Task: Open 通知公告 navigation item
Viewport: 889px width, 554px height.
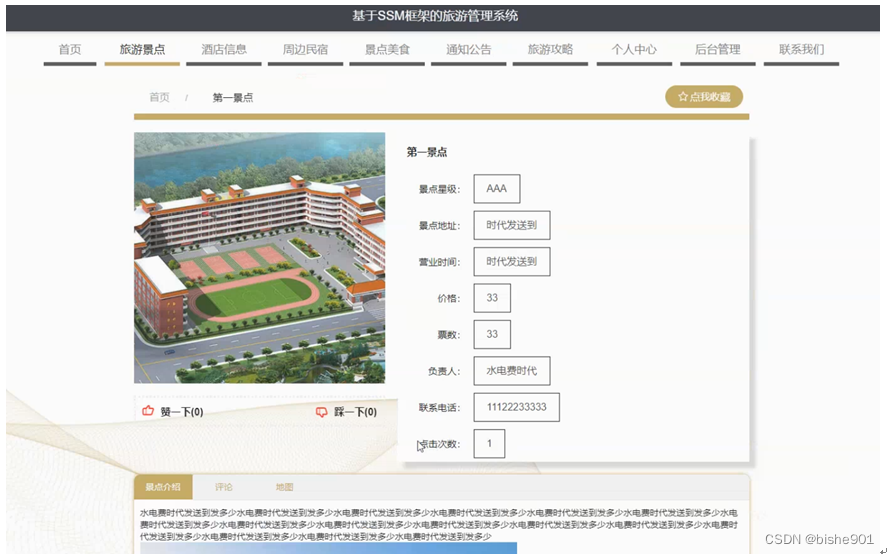Action: click(468, 49)
